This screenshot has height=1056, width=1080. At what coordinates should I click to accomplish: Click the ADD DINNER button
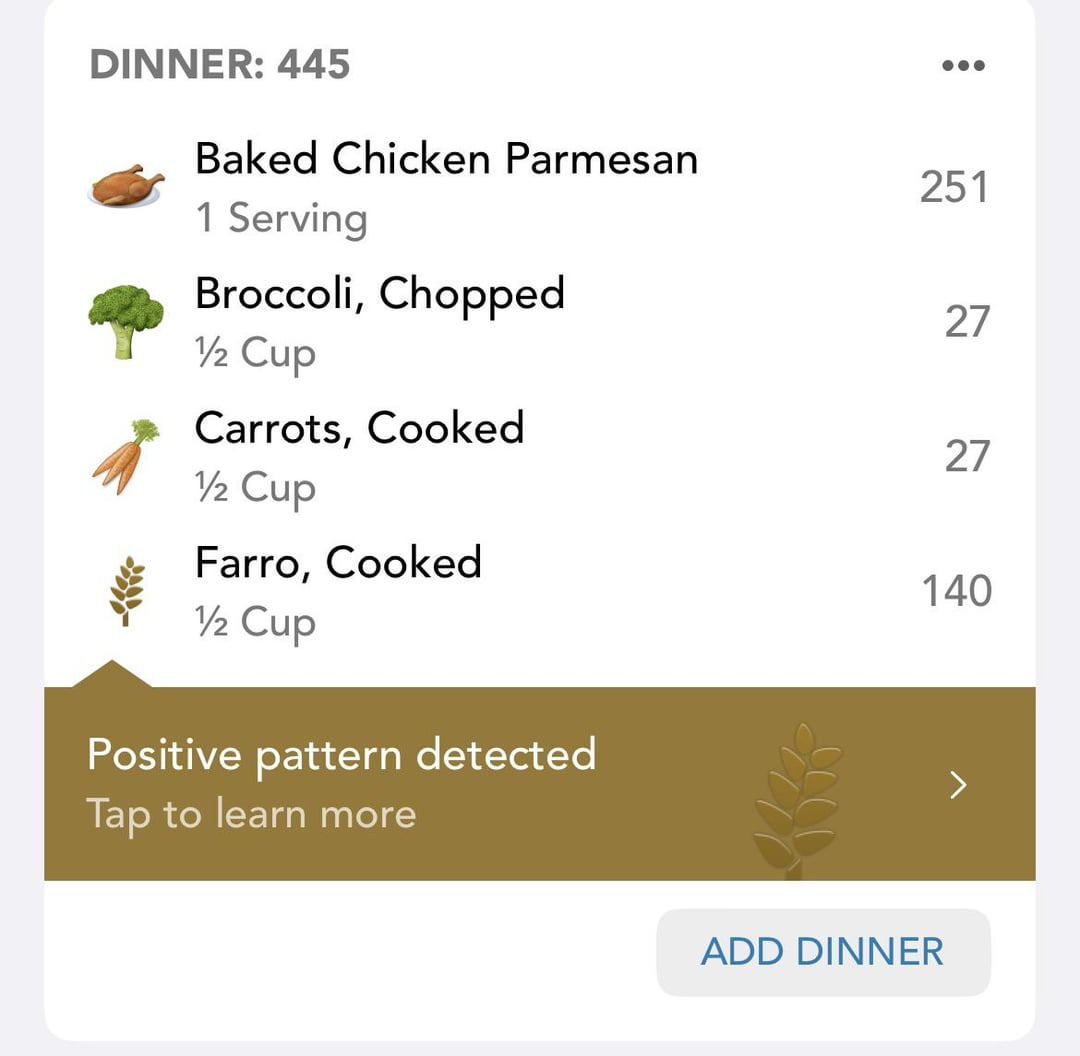point(823,952)
